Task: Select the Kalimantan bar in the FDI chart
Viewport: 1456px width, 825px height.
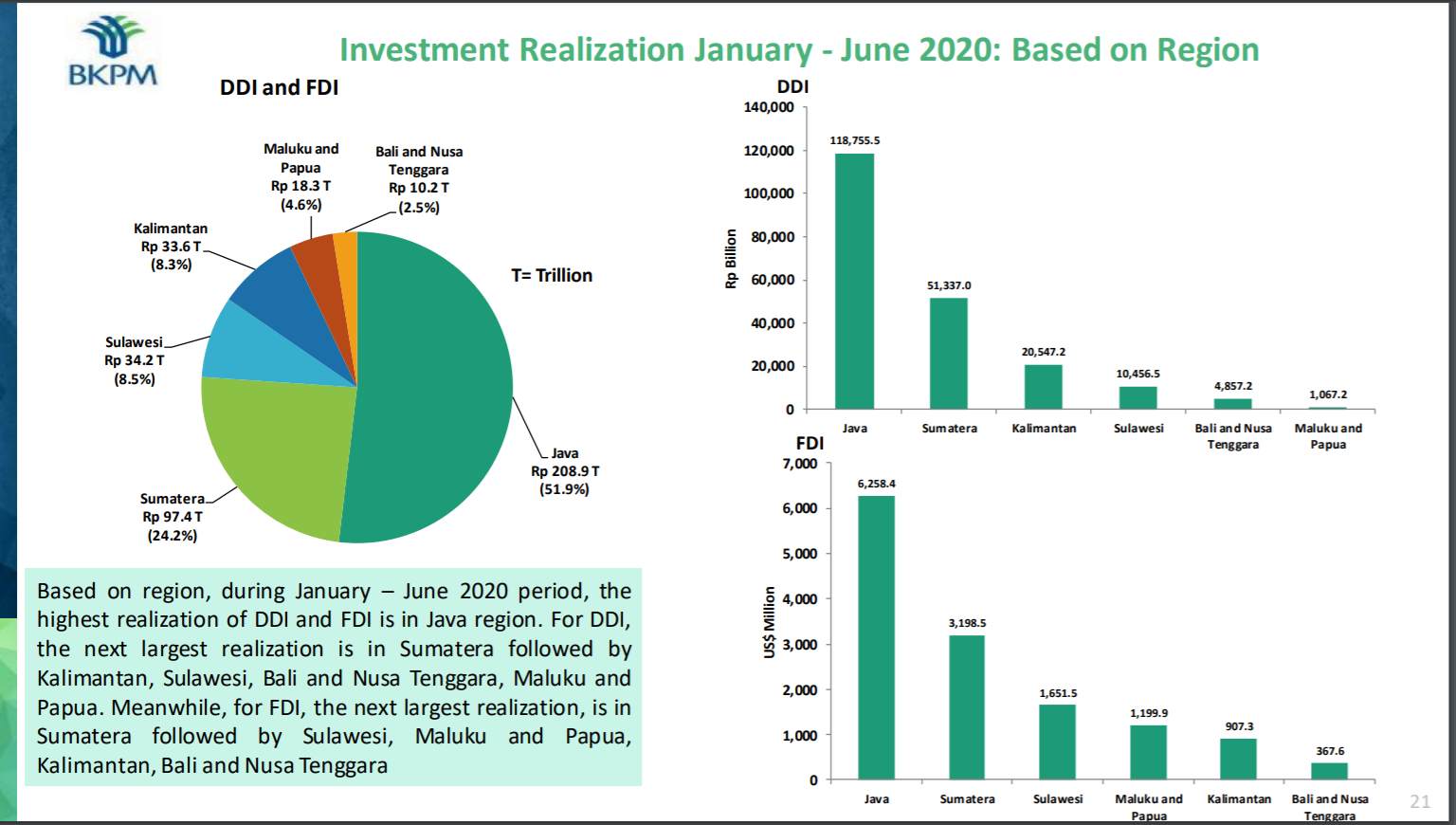Action: 1238,760
